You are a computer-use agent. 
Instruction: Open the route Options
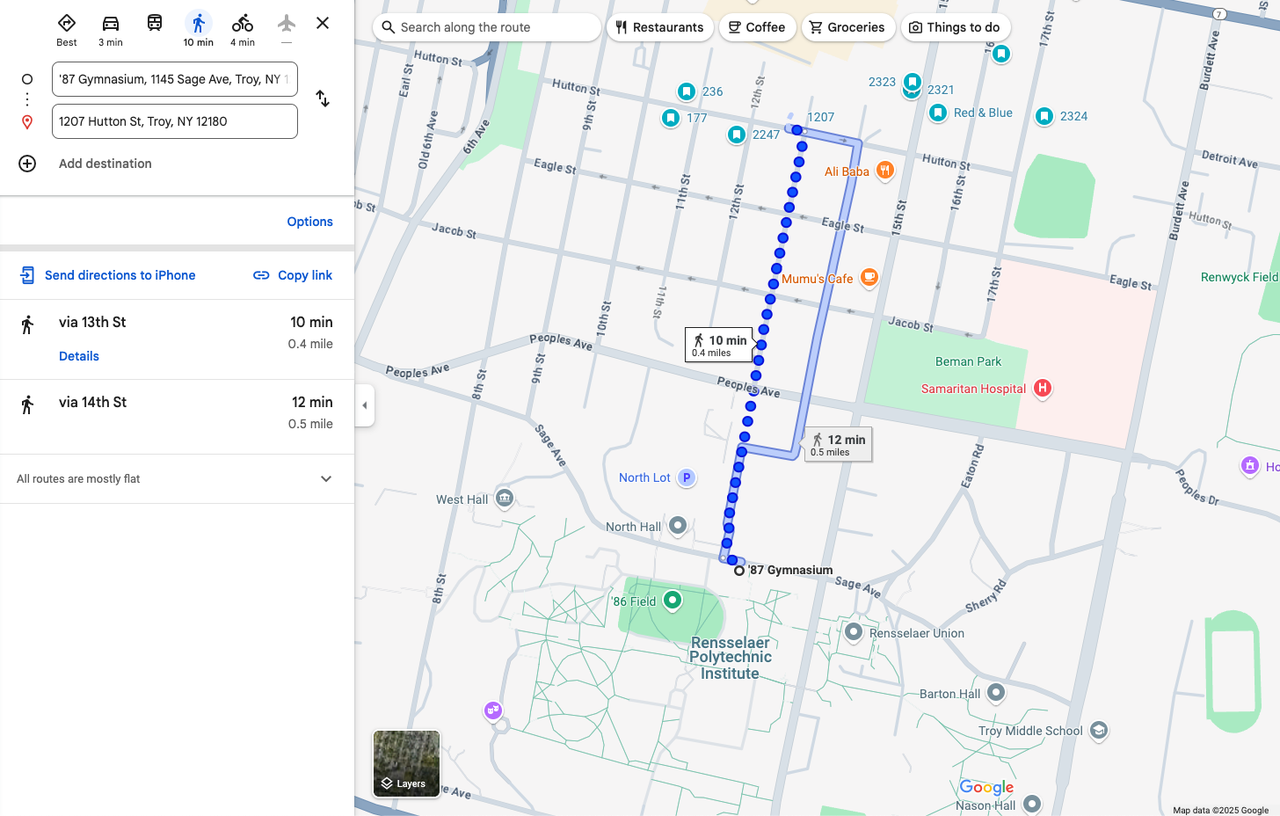click(310, 222)
